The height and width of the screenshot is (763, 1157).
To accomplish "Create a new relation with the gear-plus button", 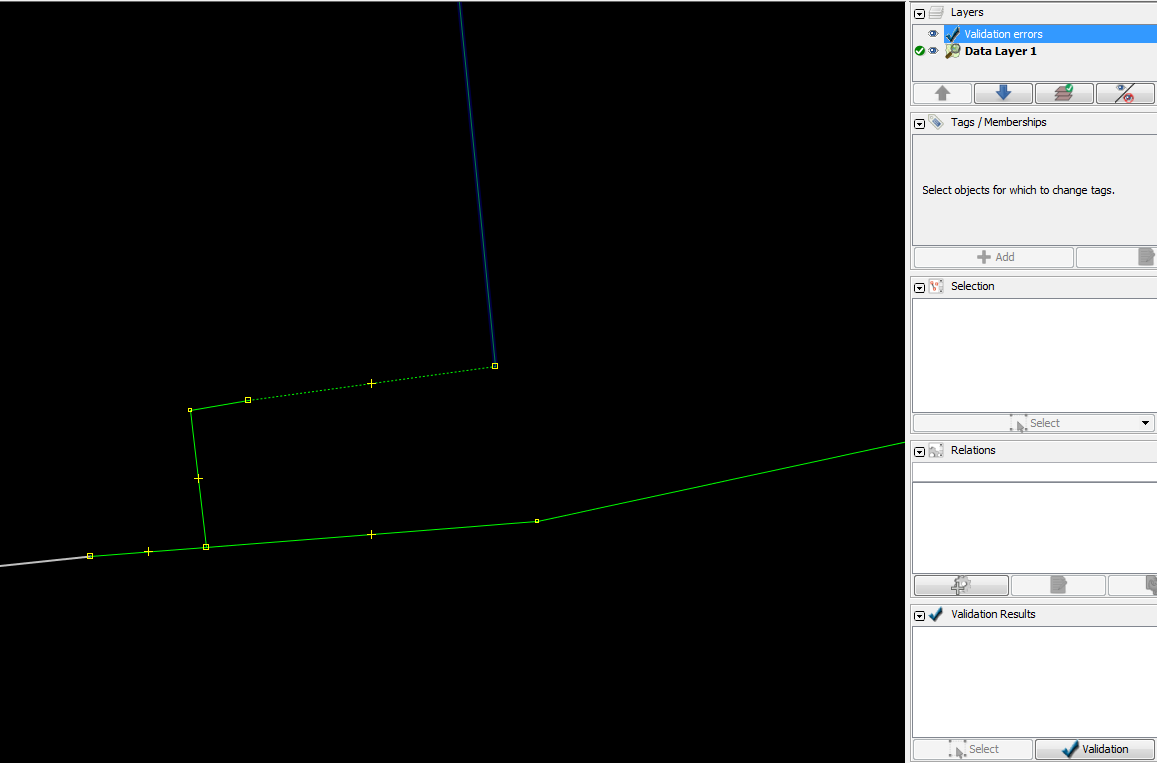I will click(961, 585).
